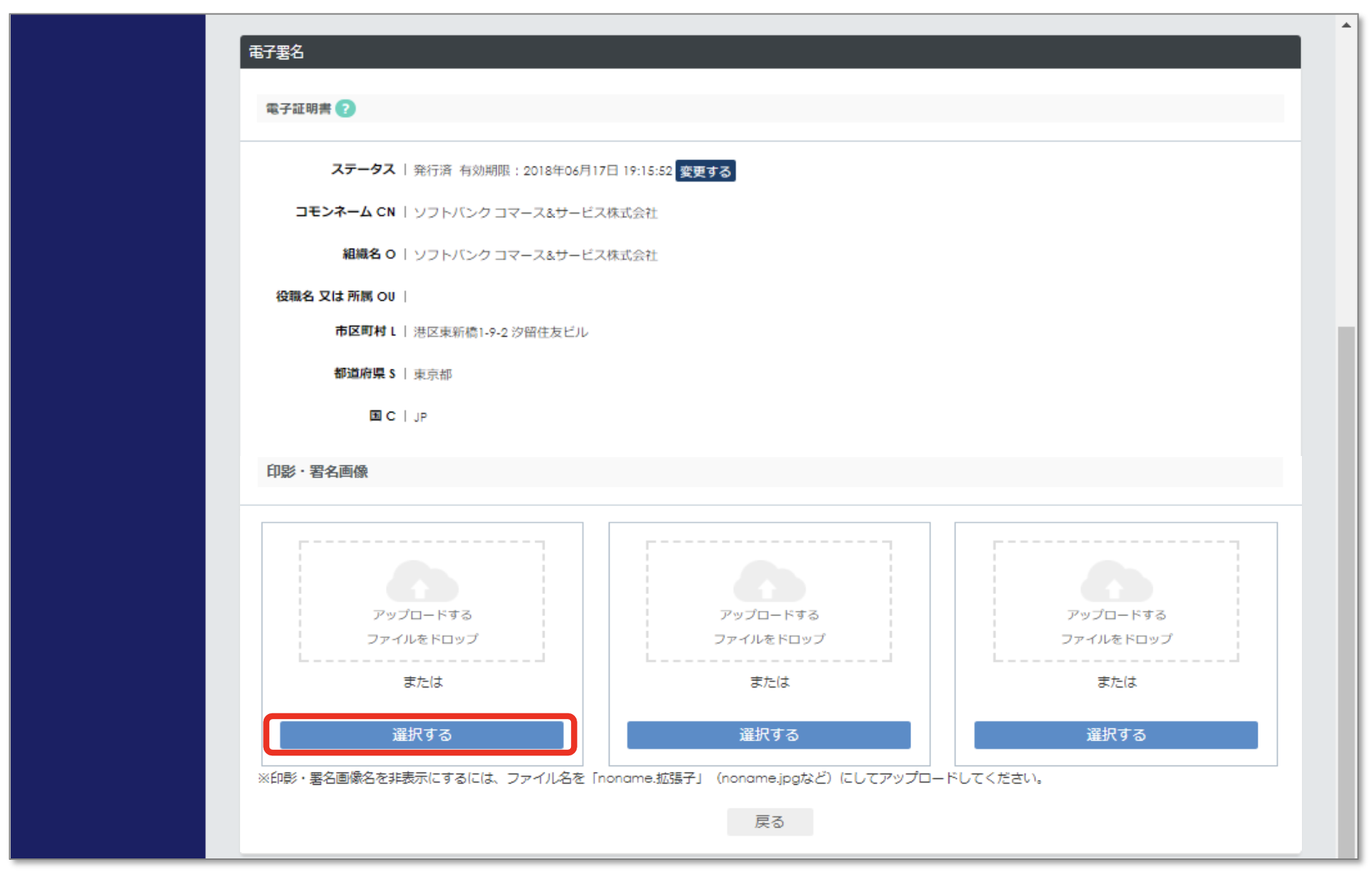Click 戻る to return to previous page
1372x872 pixels.
point(770,821)
